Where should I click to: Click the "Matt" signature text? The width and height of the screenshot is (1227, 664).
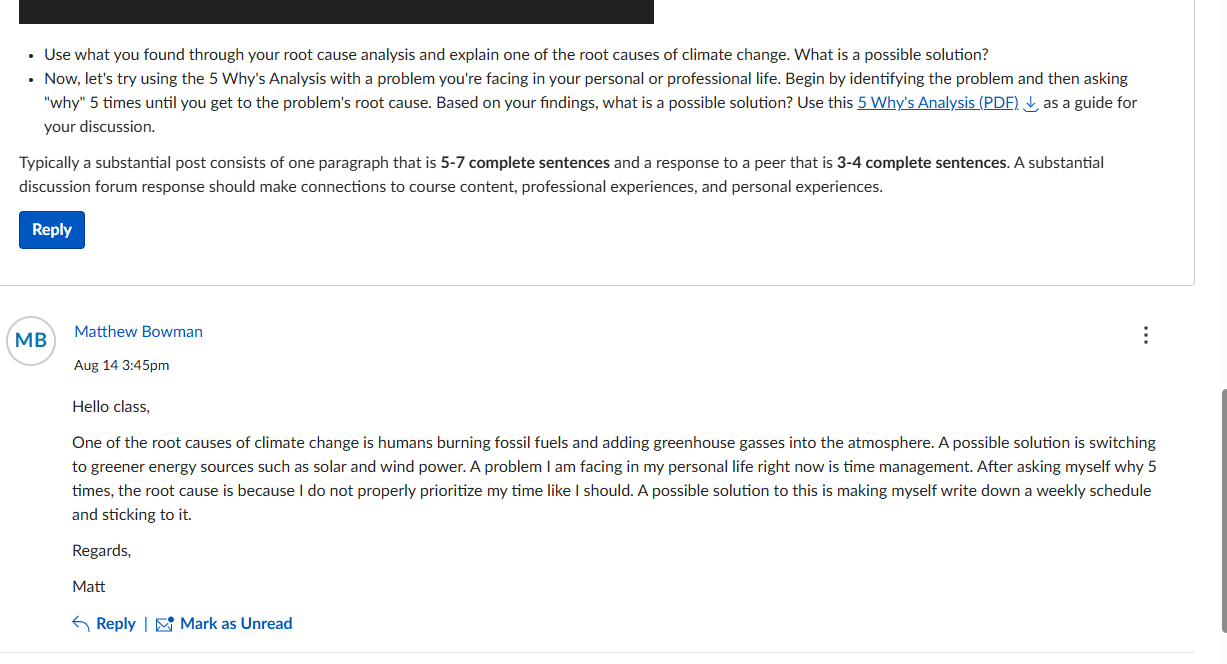[89, 586]
